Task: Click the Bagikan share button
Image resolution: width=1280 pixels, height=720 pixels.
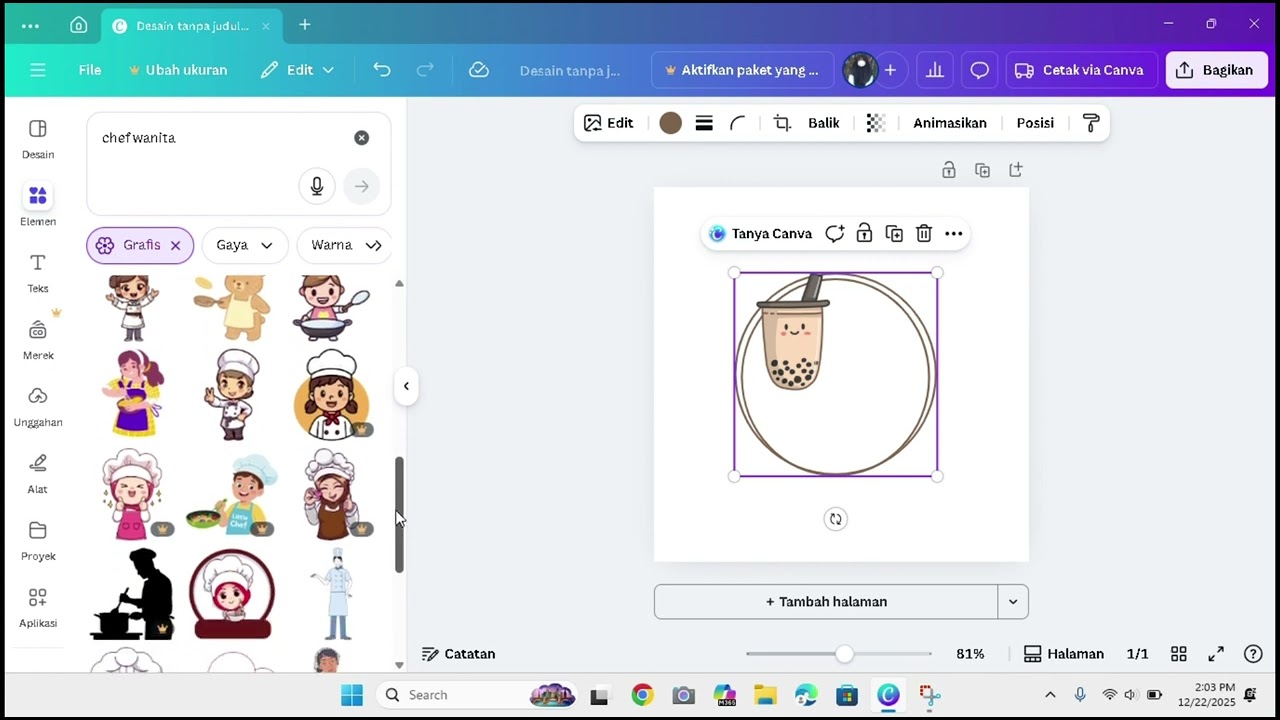Action: [x=1217, y=70]
